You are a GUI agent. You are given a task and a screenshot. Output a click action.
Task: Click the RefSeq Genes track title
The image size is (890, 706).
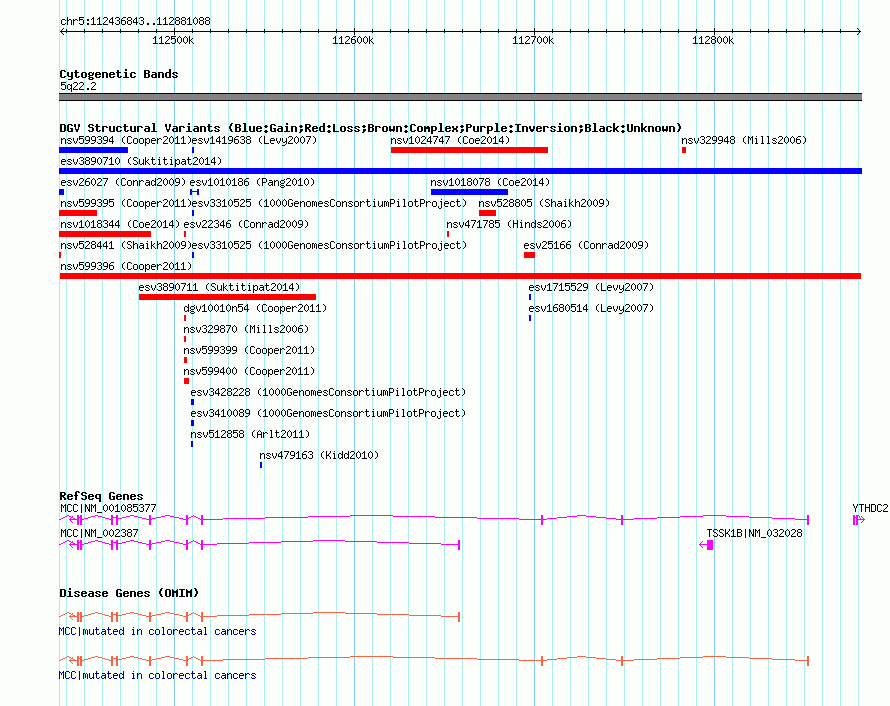101,496
